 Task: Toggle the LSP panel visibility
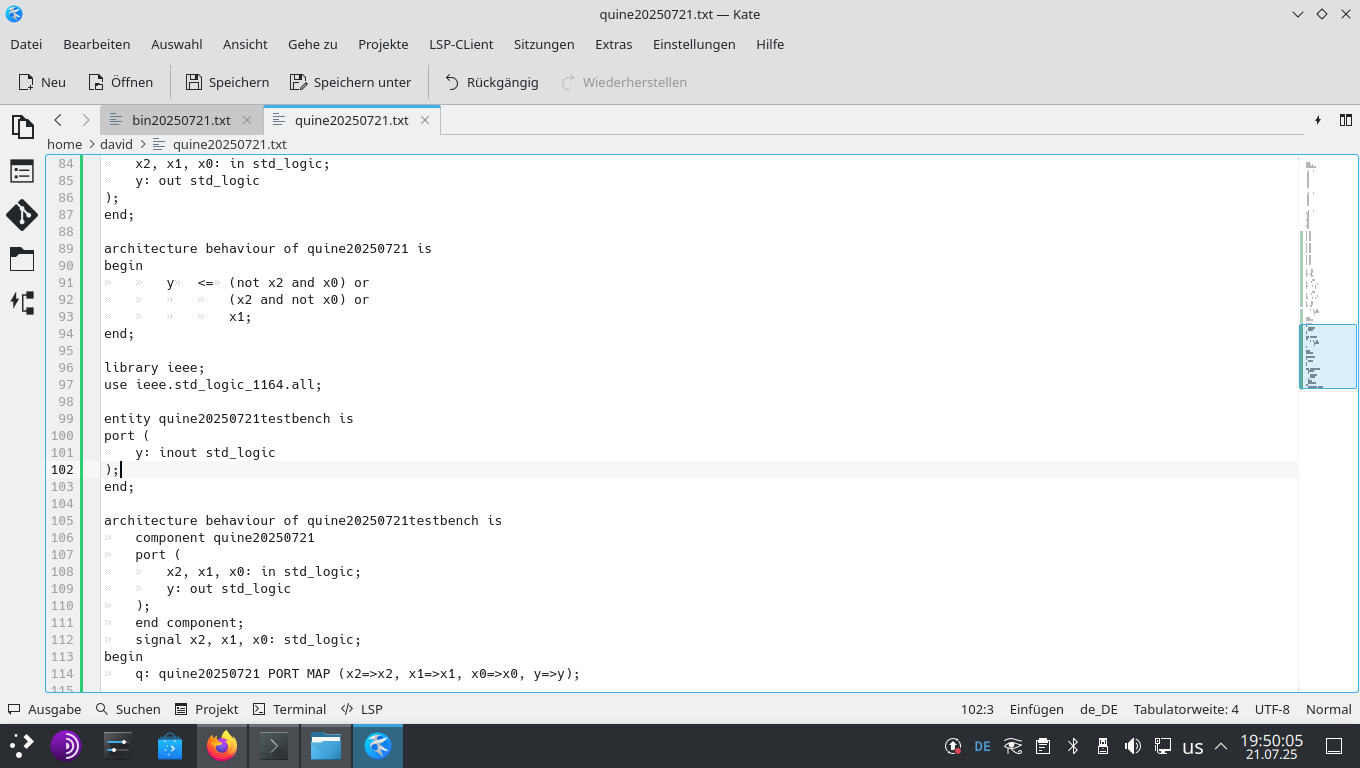click(361, 709)
